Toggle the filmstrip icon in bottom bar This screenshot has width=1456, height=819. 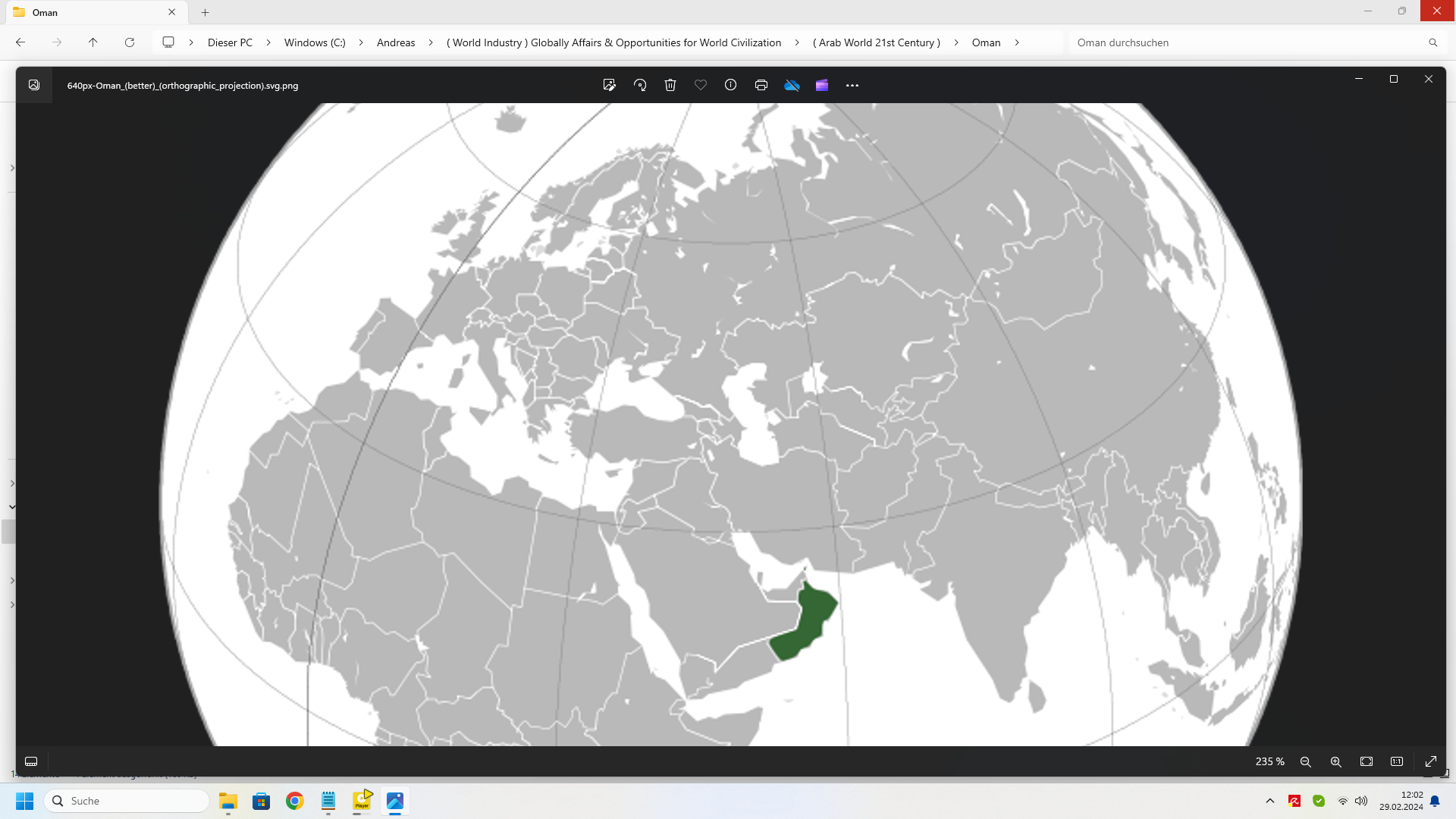pos(31,761)
